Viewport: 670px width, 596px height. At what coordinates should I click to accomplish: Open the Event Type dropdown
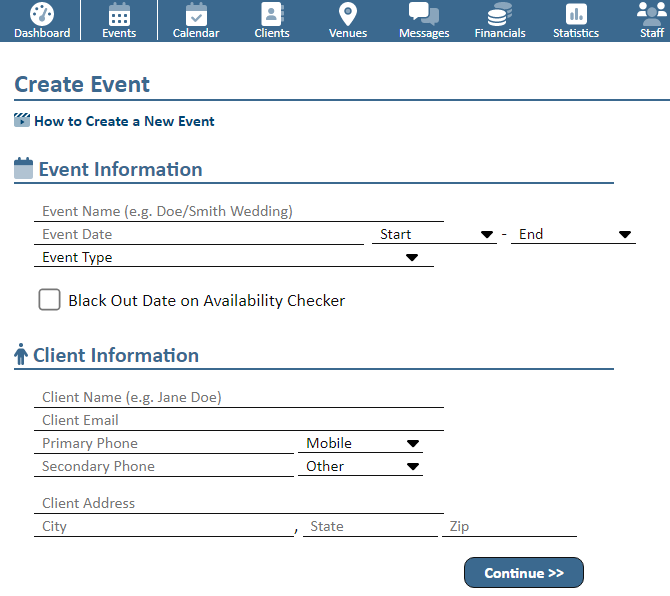(x=233, y=258)
